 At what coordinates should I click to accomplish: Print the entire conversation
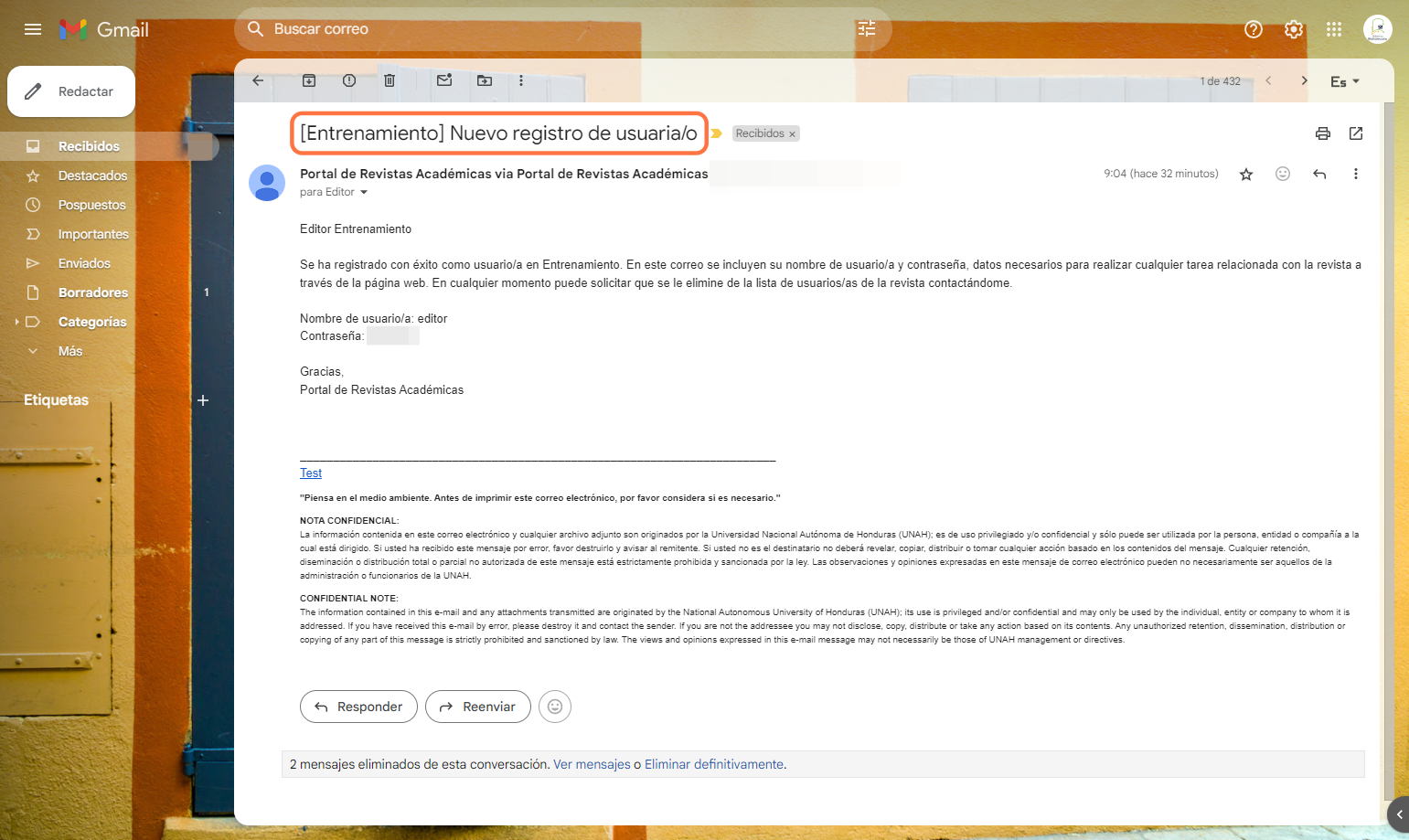(x=1323, y=133)
